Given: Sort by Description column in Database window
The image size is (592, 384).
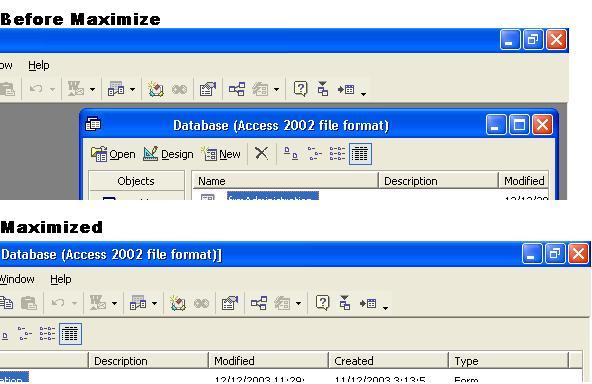Looking at the screenshot, I should click(x=438, y=181).
